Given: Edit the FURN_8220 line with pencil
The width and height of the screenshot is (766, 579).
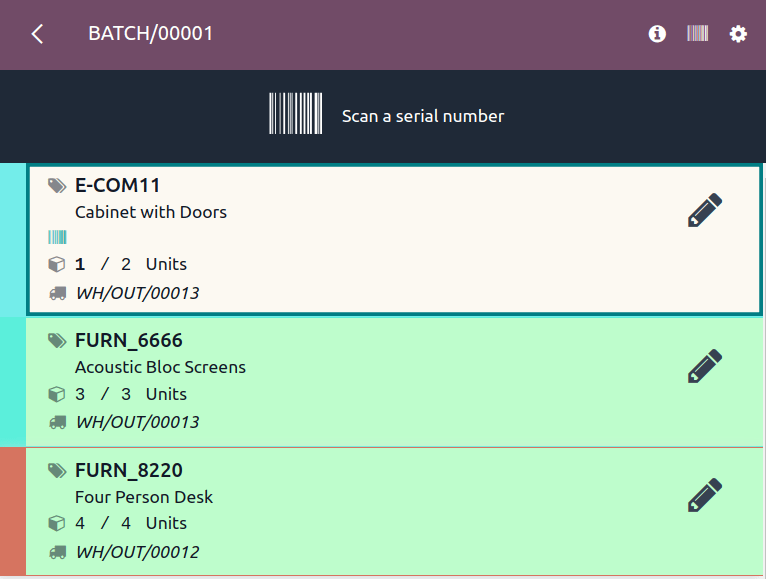Looking at the screenshot, I should coord(704,495).
